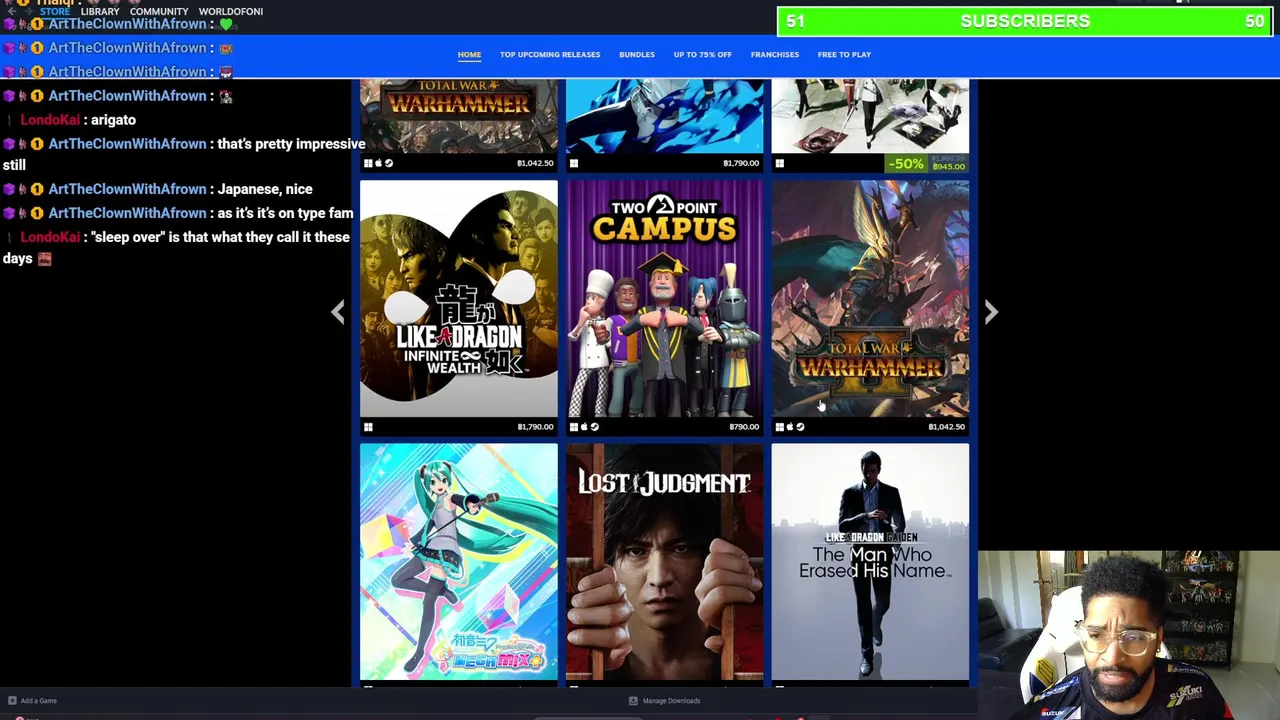
Task: Open the Lost Judgment game cover
Action: coord(664,562)
